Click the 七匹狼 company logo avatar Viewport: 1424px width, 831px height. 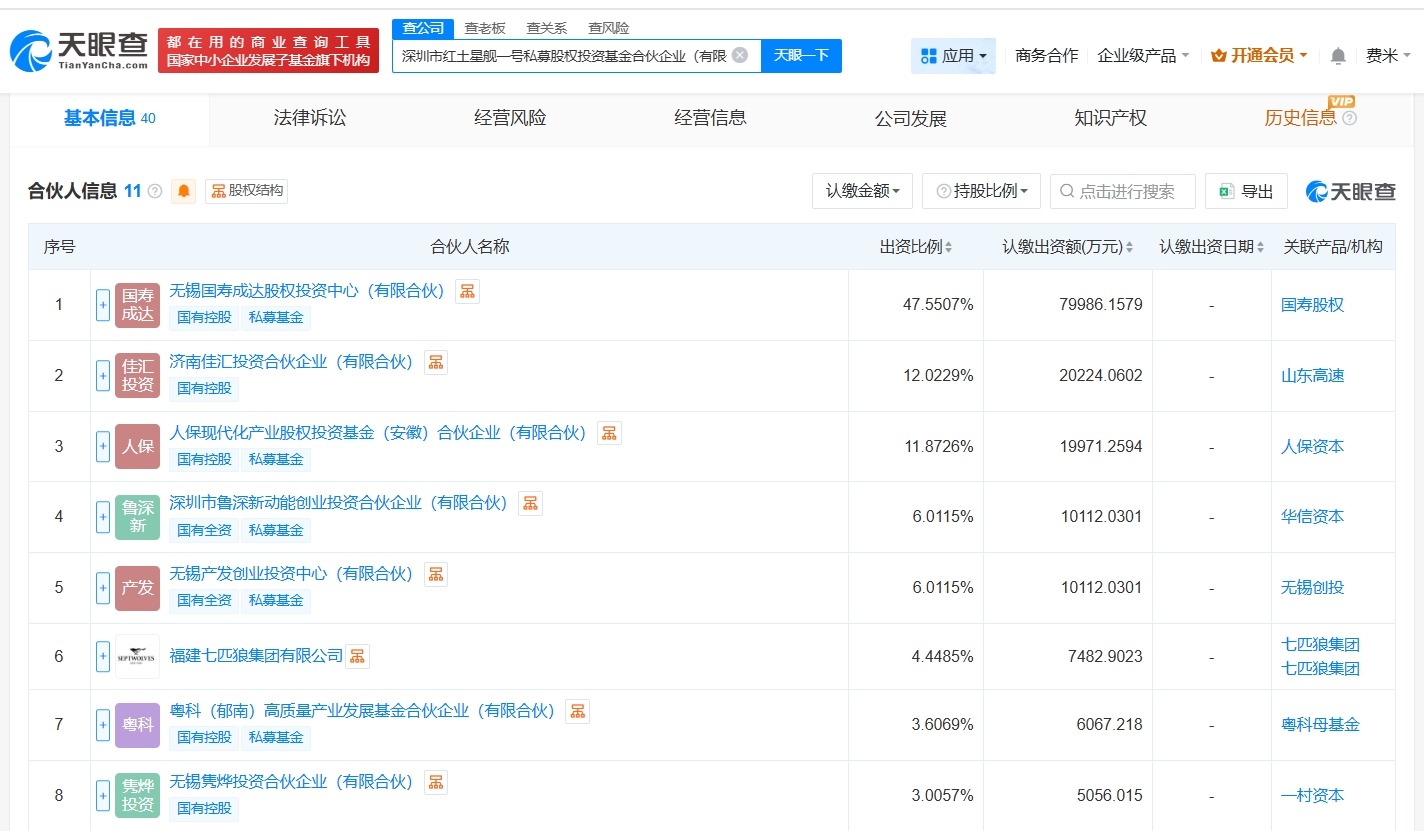click(x=137, y=656)
